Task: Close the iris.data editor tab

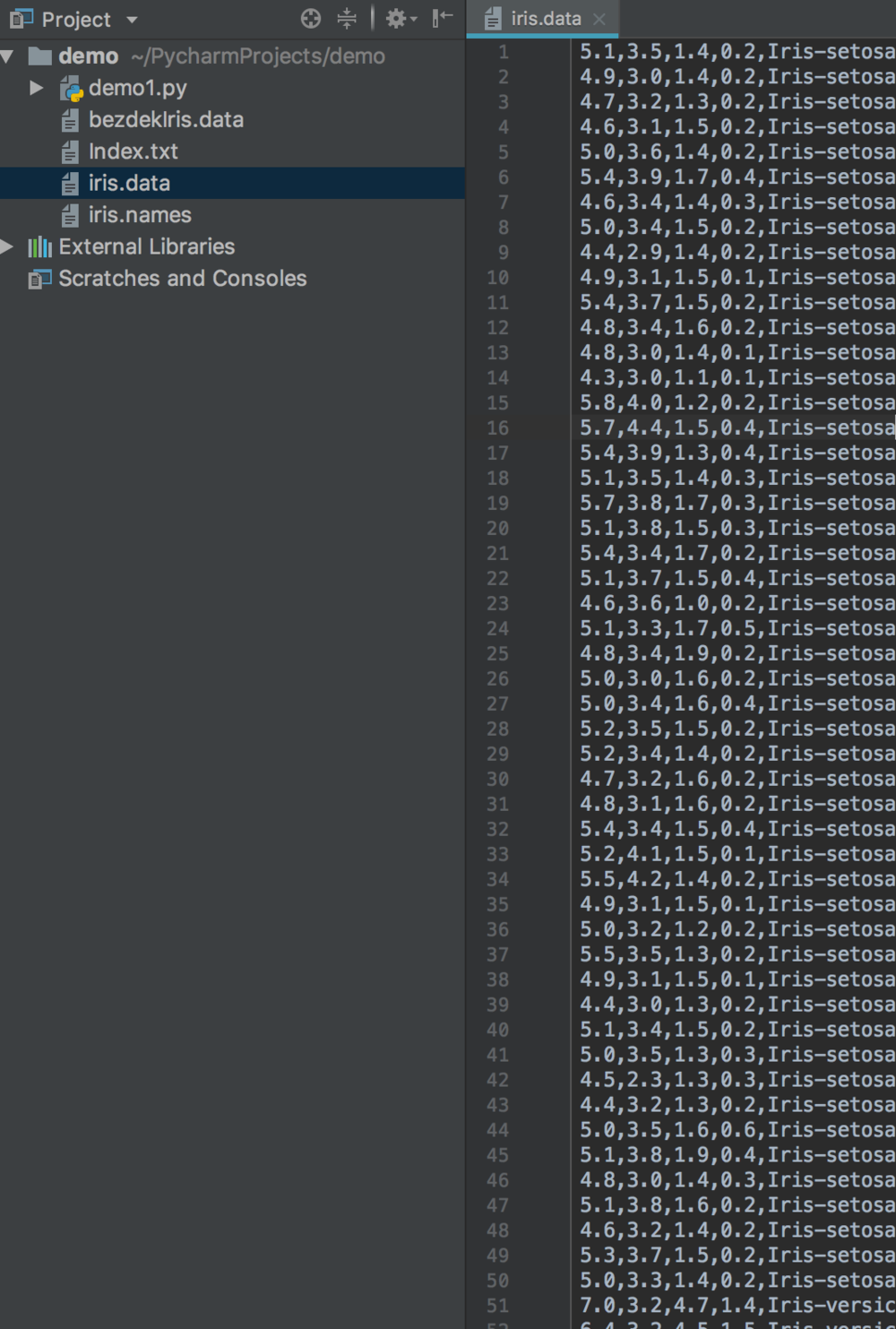Action: click(599, 19)
